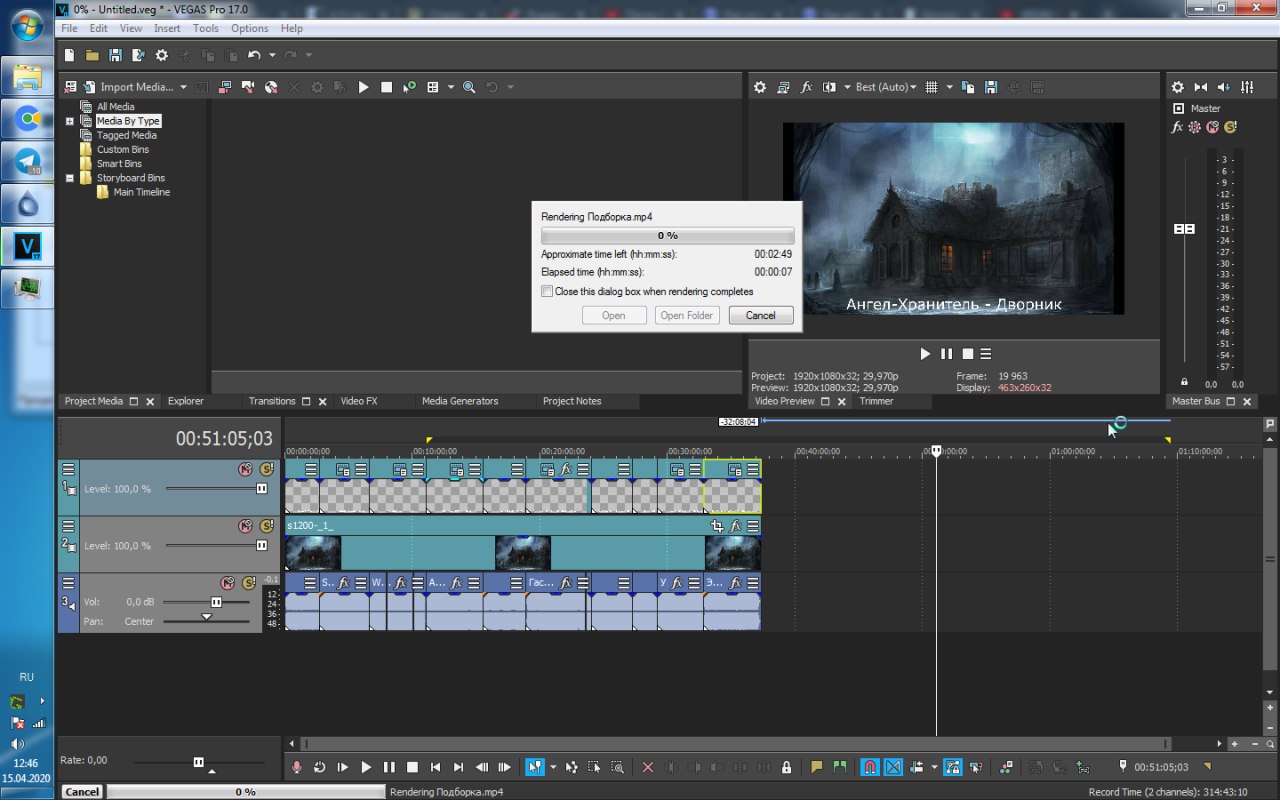Viewport: 1280px width, 800px height.
Task: Collapse the Storyboard Bins tree node
Action: coord(70,178)
